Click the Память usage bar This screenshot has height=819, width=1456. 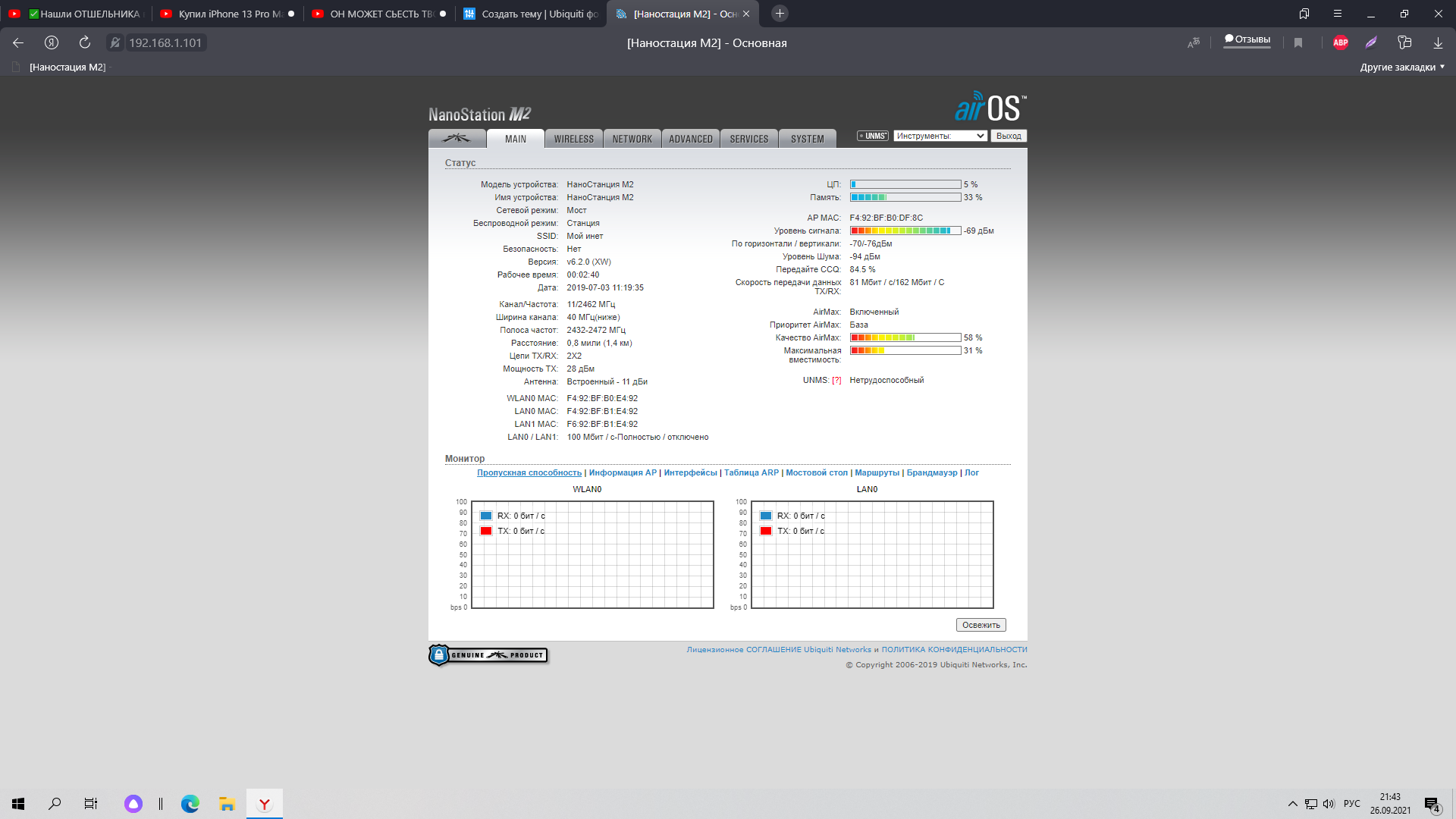point(905,197)
